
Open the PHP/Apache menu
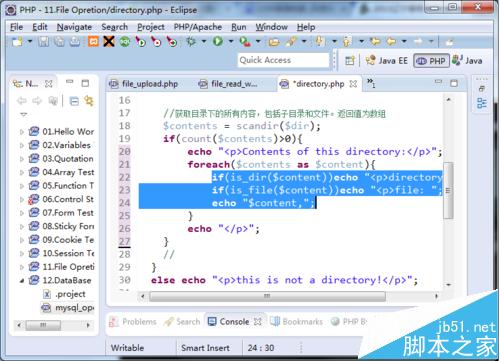[x=198, y=27]
